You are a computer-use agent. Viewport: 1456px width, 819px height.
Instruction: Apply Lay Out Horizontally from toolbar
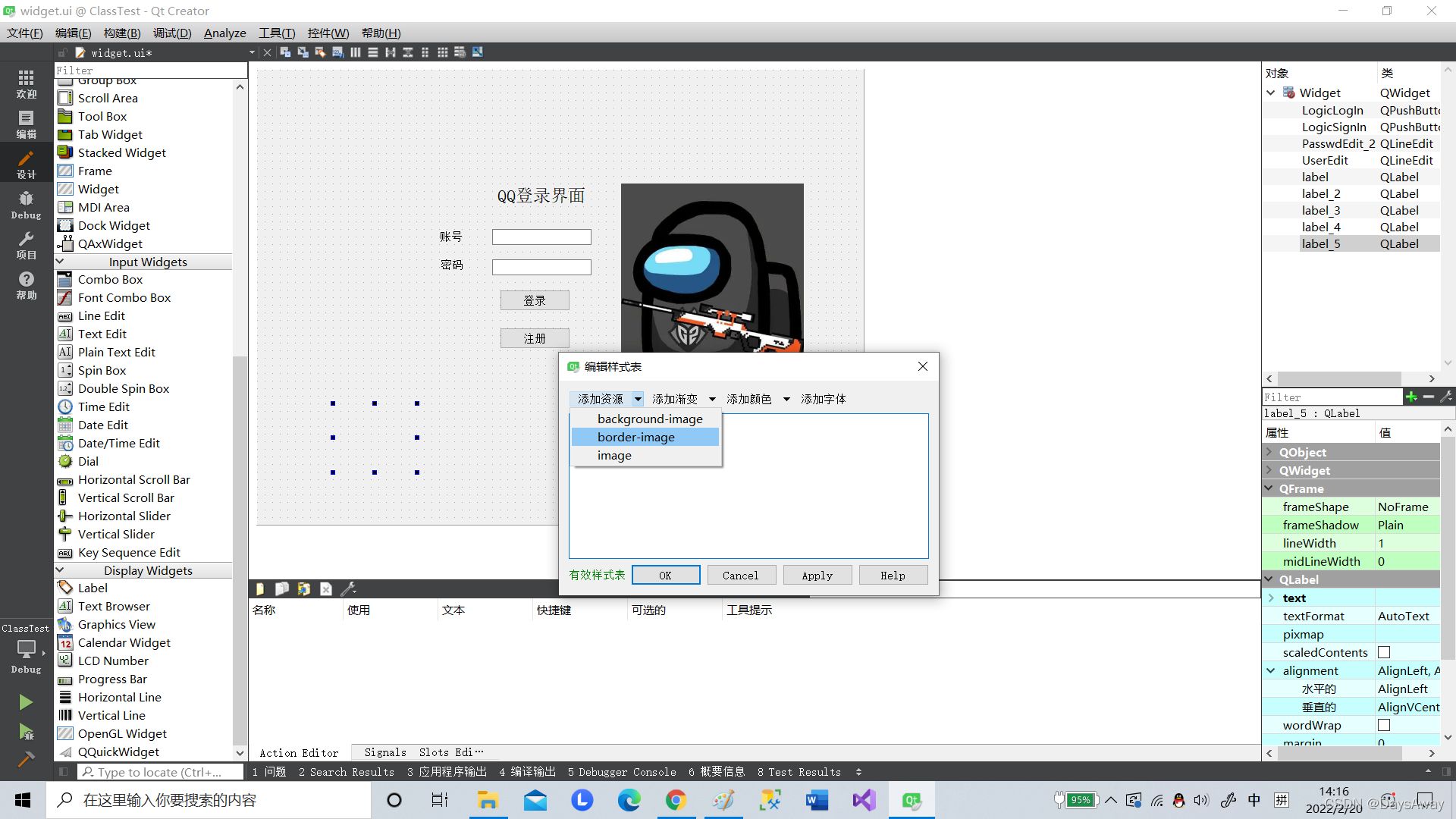[x=355, y=52]
